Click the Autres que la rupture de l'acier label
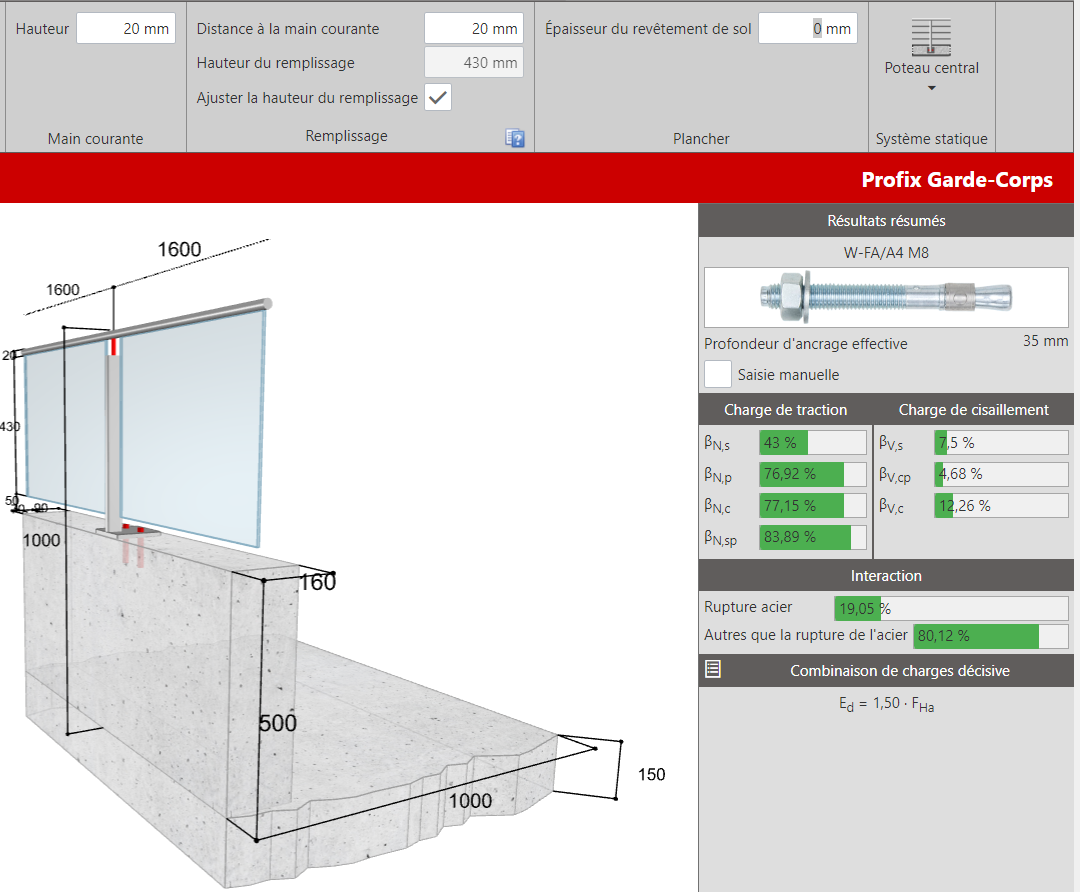 tap(805, 635)
